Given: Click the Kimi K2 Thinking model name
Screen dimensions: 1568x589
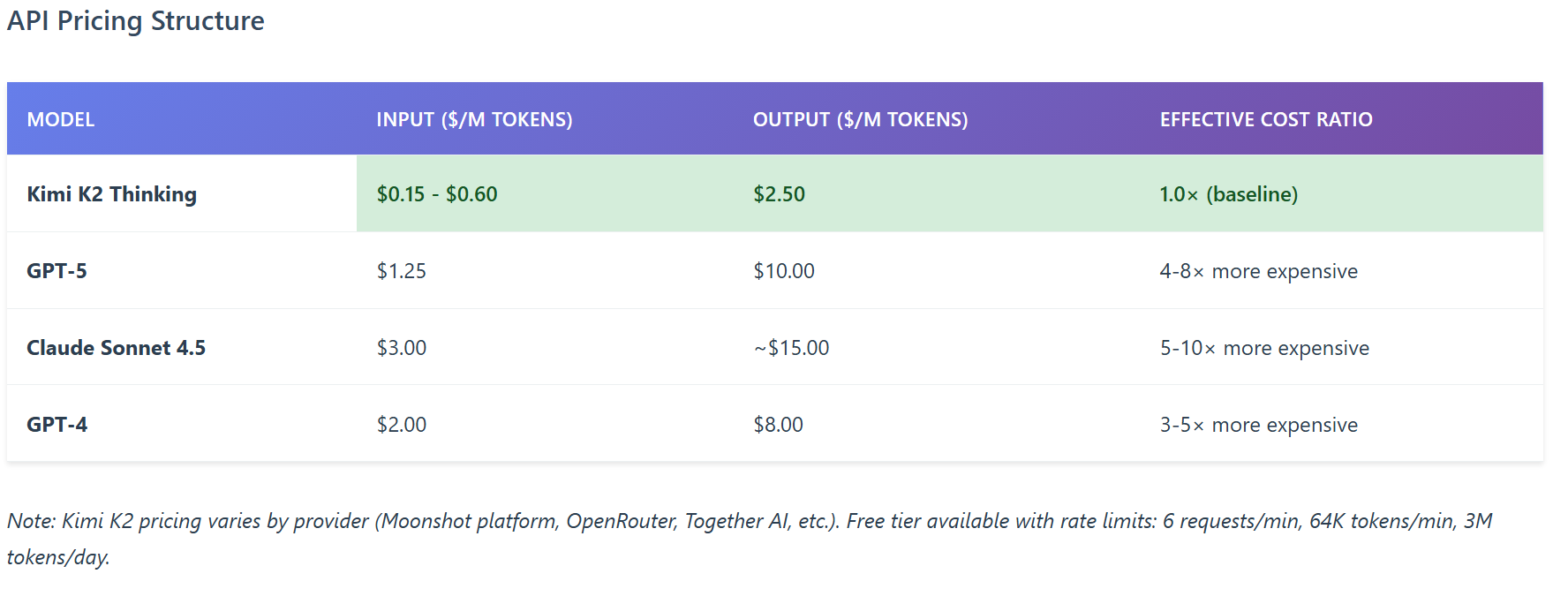Looking at the screenshot, I should click(112, 194).
